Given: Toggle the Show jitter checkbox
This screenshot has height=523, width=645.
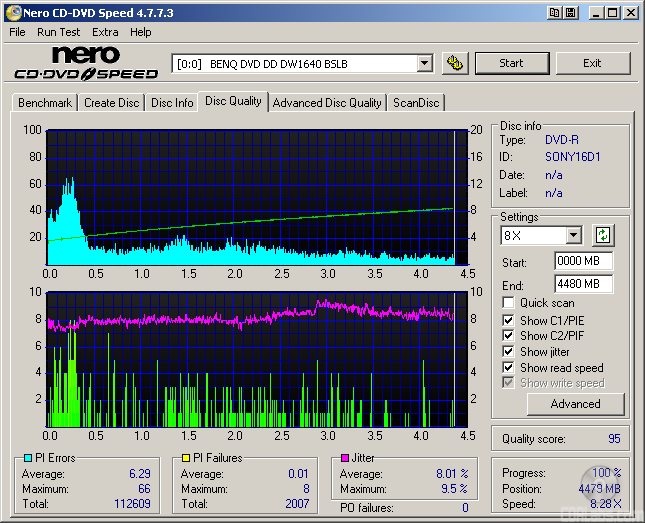Looking at the screenshot, I should [510, 352].
